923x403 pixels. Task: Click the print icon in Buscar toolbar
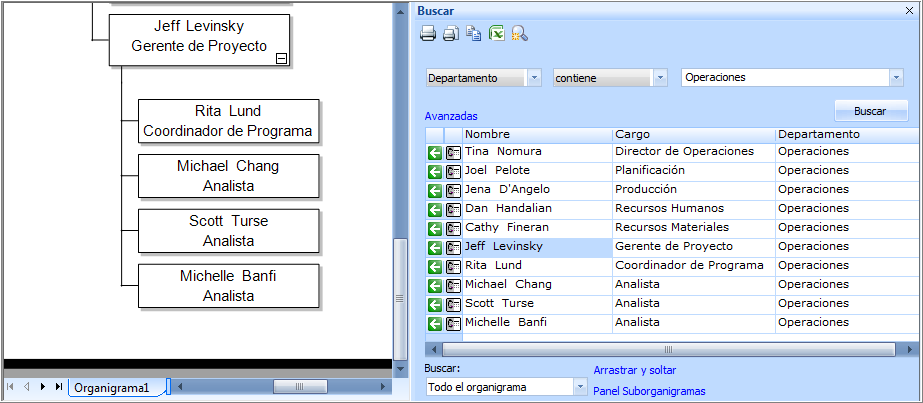428,34
